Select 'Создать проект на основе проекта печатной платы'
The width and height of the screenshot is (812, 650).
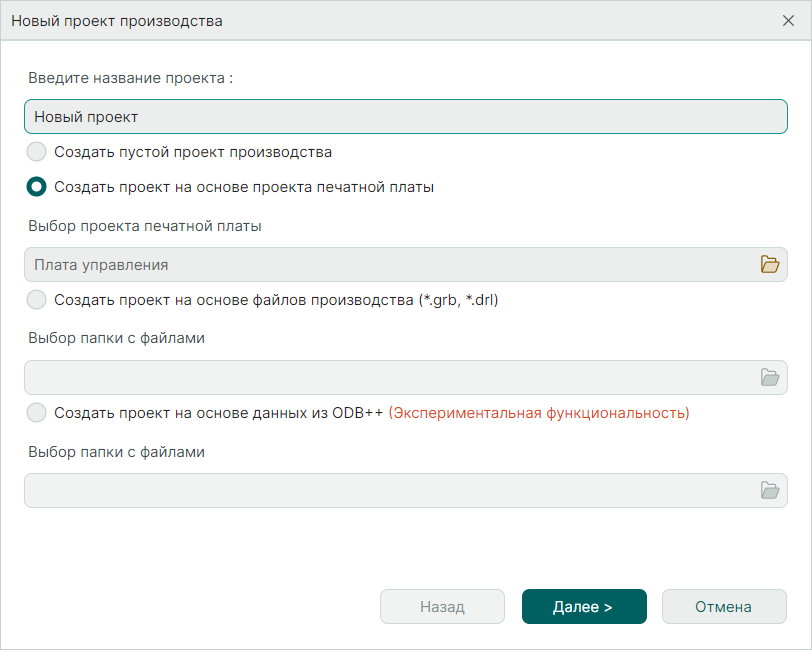(36, 186)
